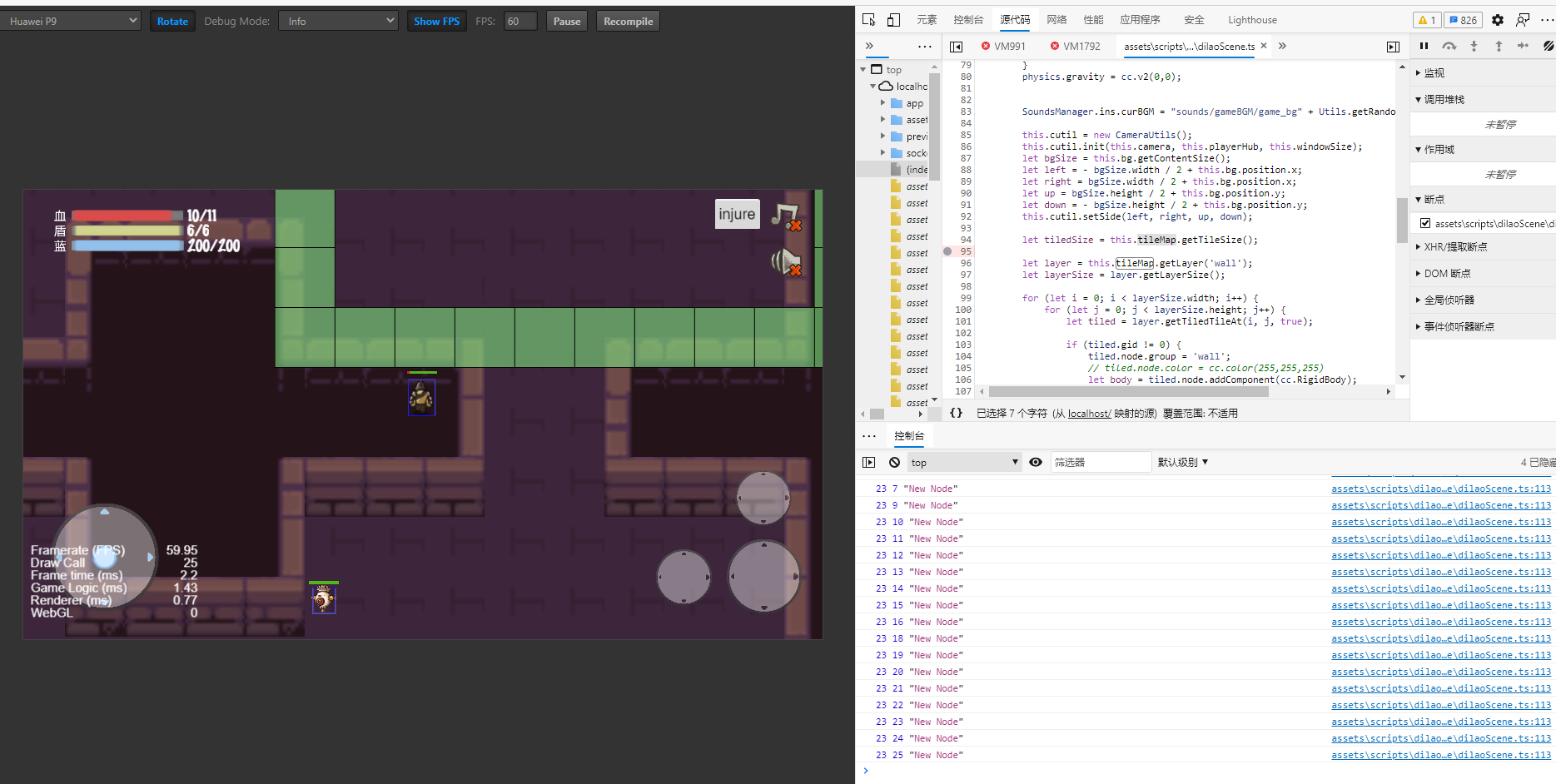Open the drawer's three-dot menu

pyautogui.click(x=869, y=436)
